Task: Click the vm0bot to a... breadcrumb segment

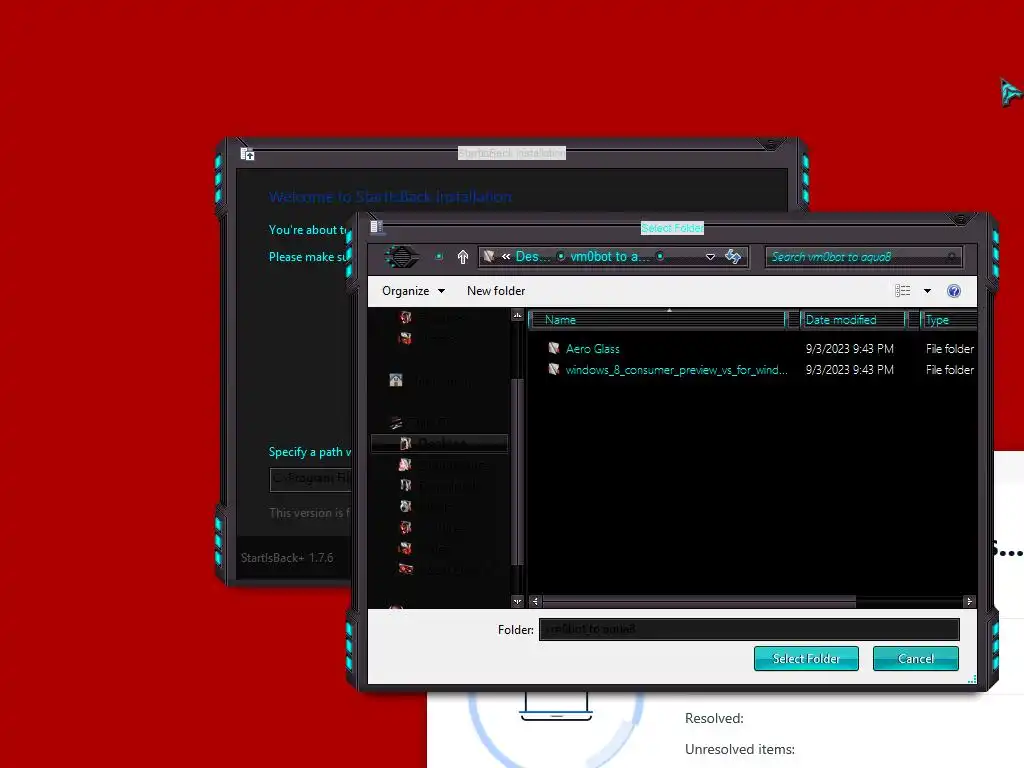Action: [611, 257]
